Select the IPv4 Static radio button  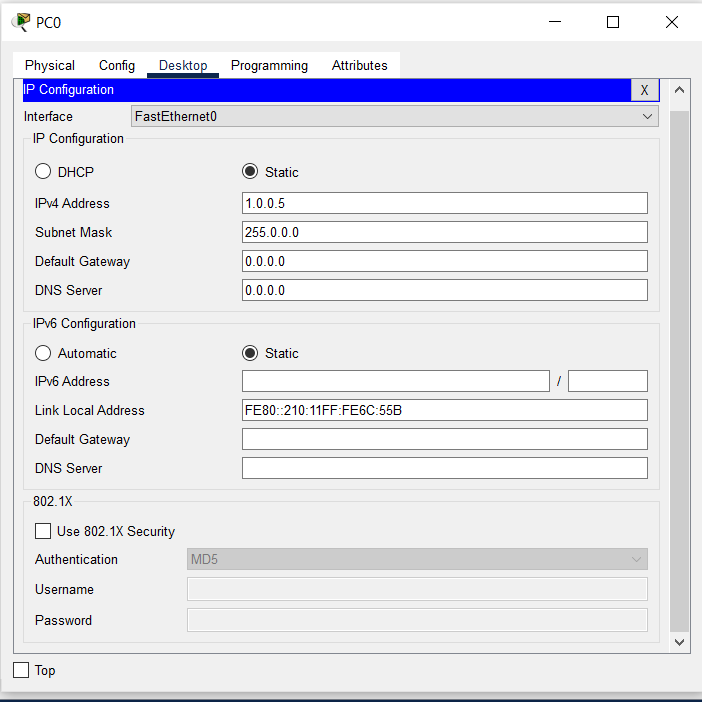pyautogui.click(x=250, y=172)
